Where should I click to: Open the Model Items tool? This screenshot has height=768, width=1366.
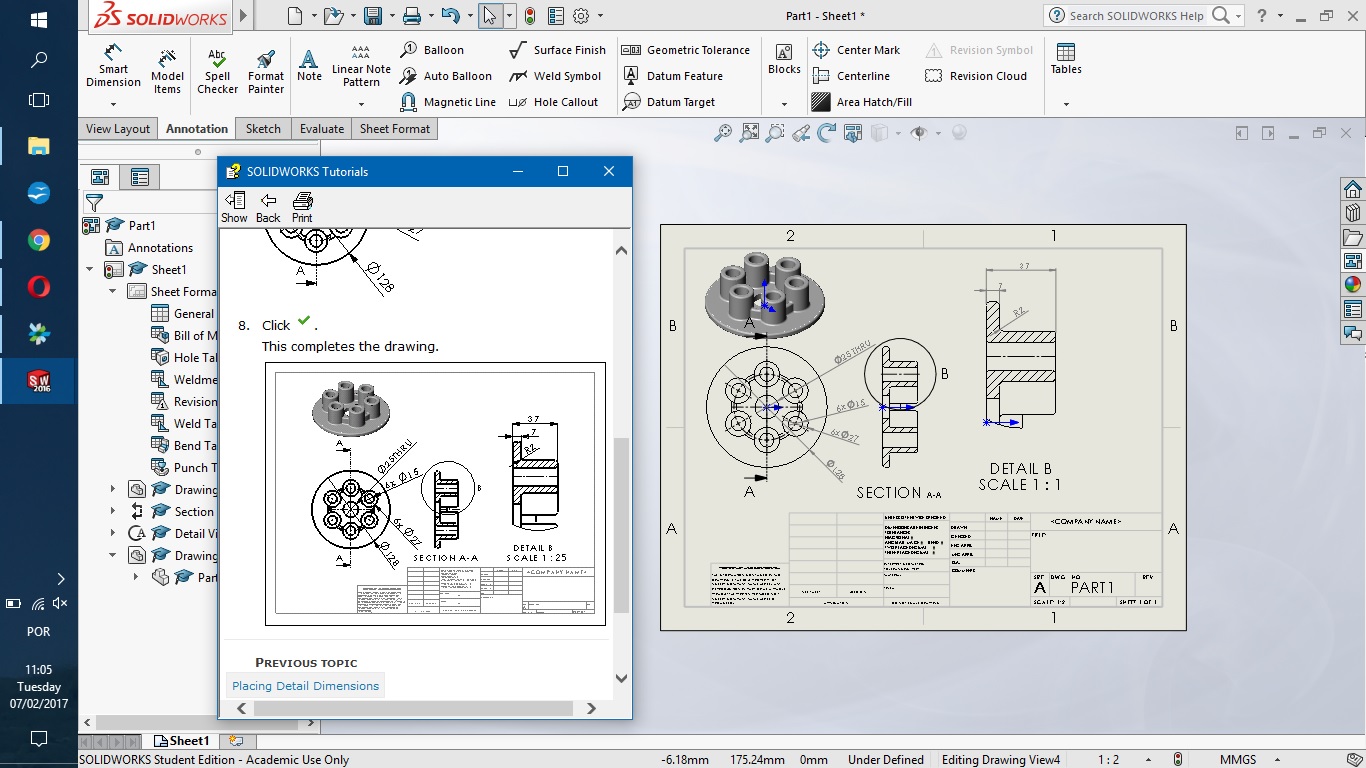pos(167,70)
